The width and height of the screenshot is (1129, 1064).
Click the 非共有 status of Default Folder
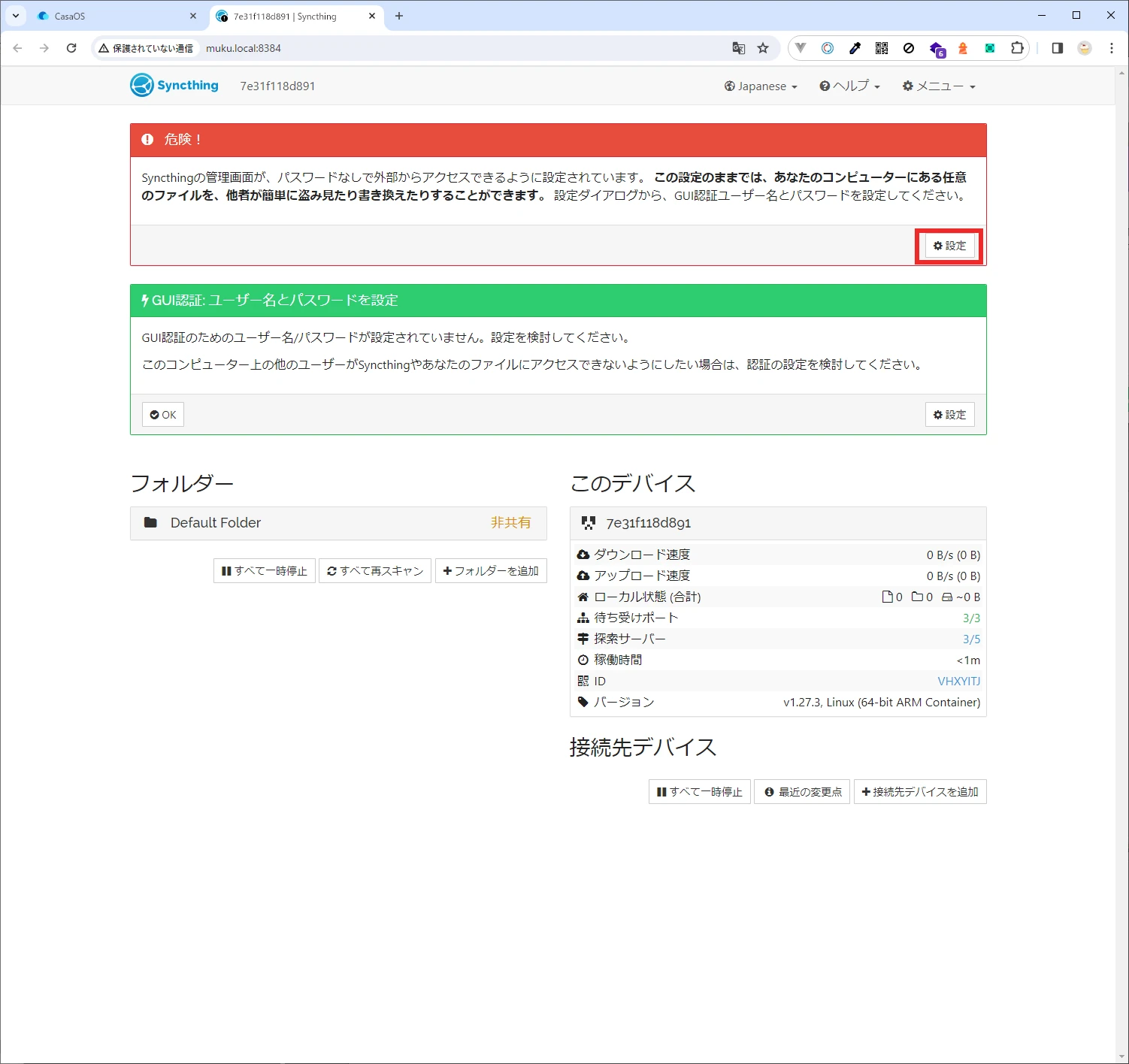tap(511, 523)
